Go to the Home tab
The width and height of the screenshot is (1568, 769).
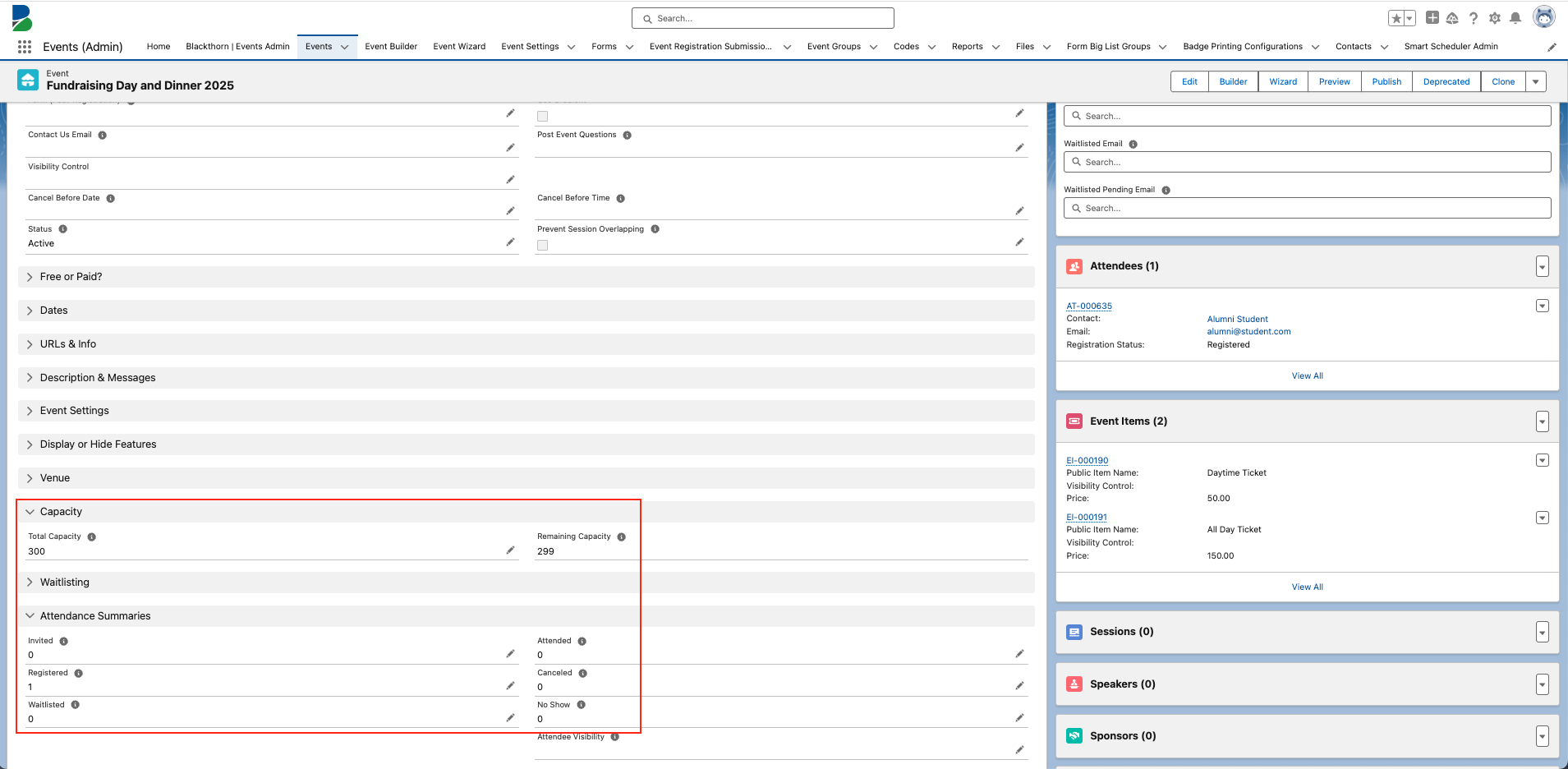(x=159, y=47)
